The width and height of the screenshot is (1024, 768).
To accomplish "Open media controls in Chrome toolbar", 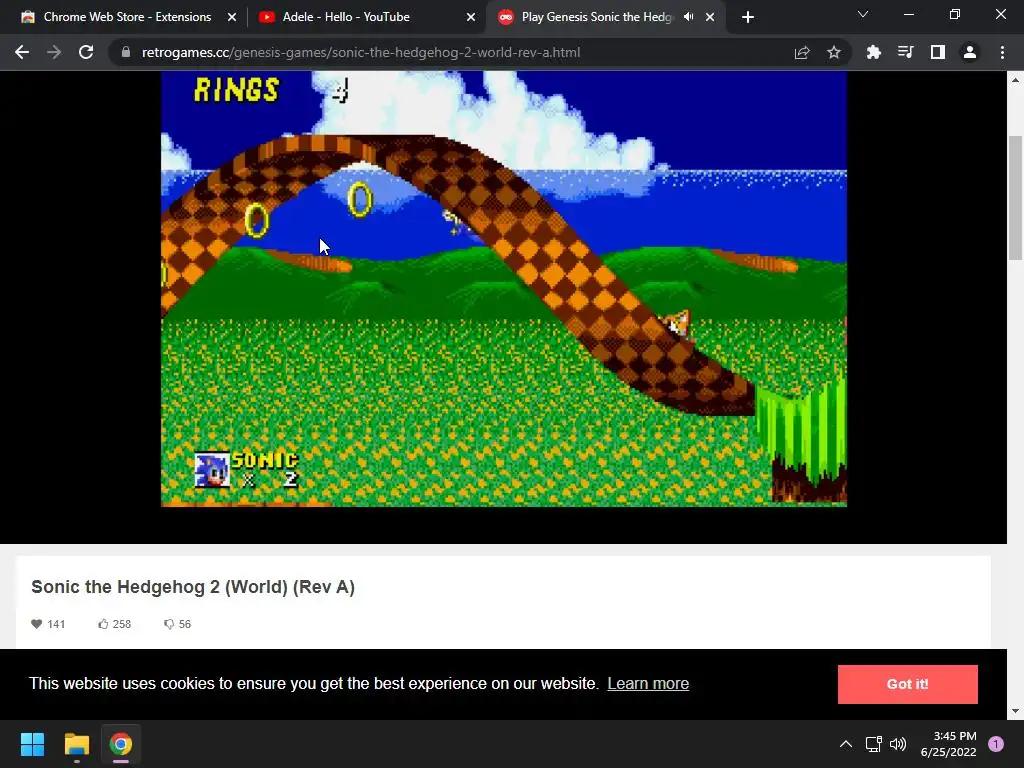I will coord(906,52).
